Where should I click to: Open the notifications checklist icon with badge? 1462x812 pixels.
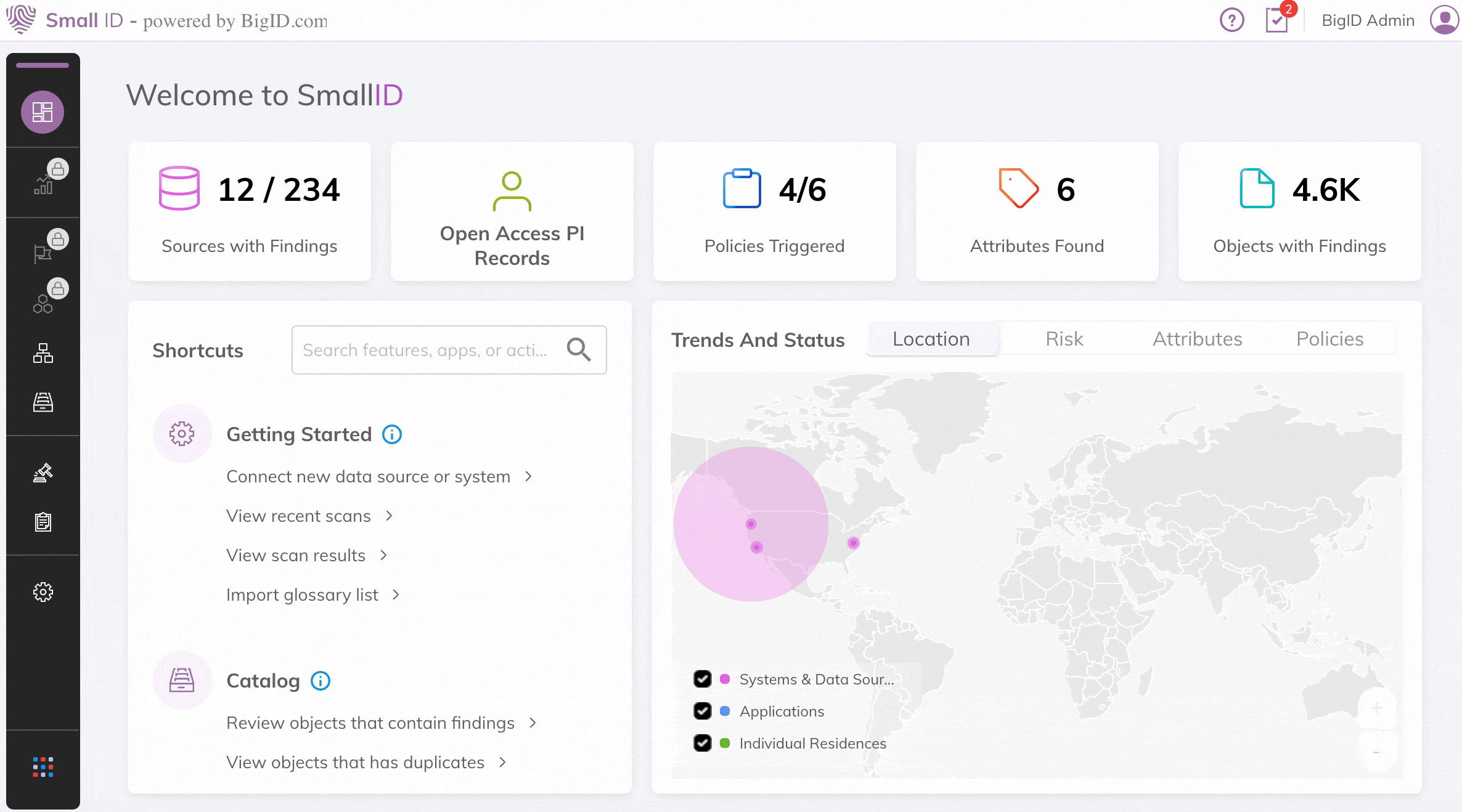[1277, 20]
